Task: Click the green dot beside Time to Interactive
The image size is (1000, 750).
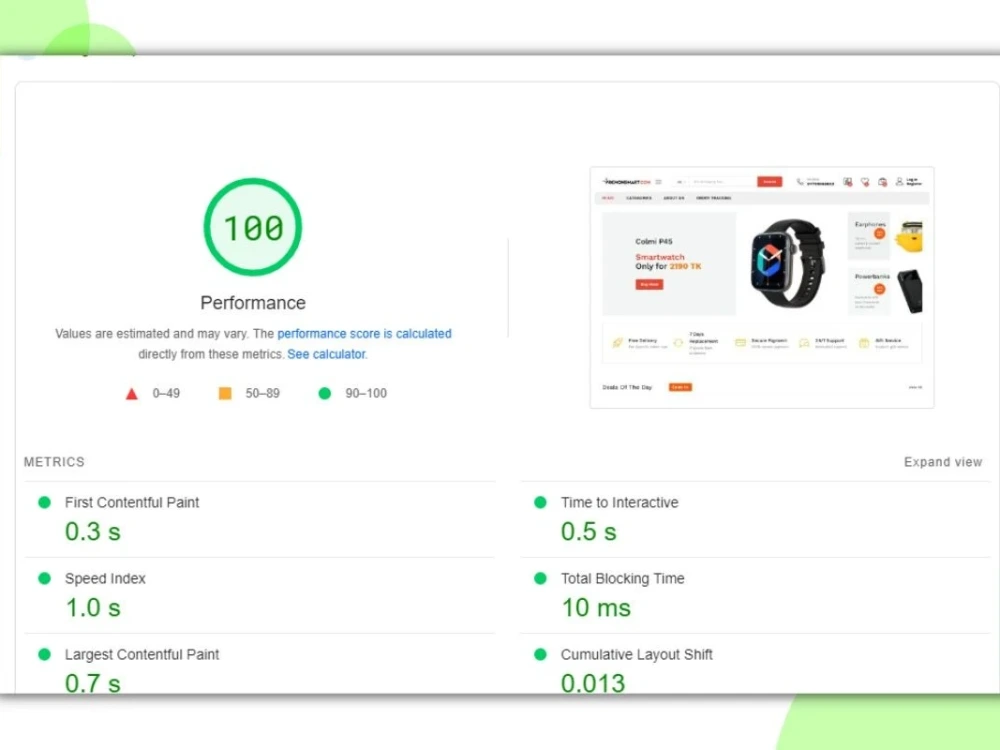Action: click(x=540, y=503)
